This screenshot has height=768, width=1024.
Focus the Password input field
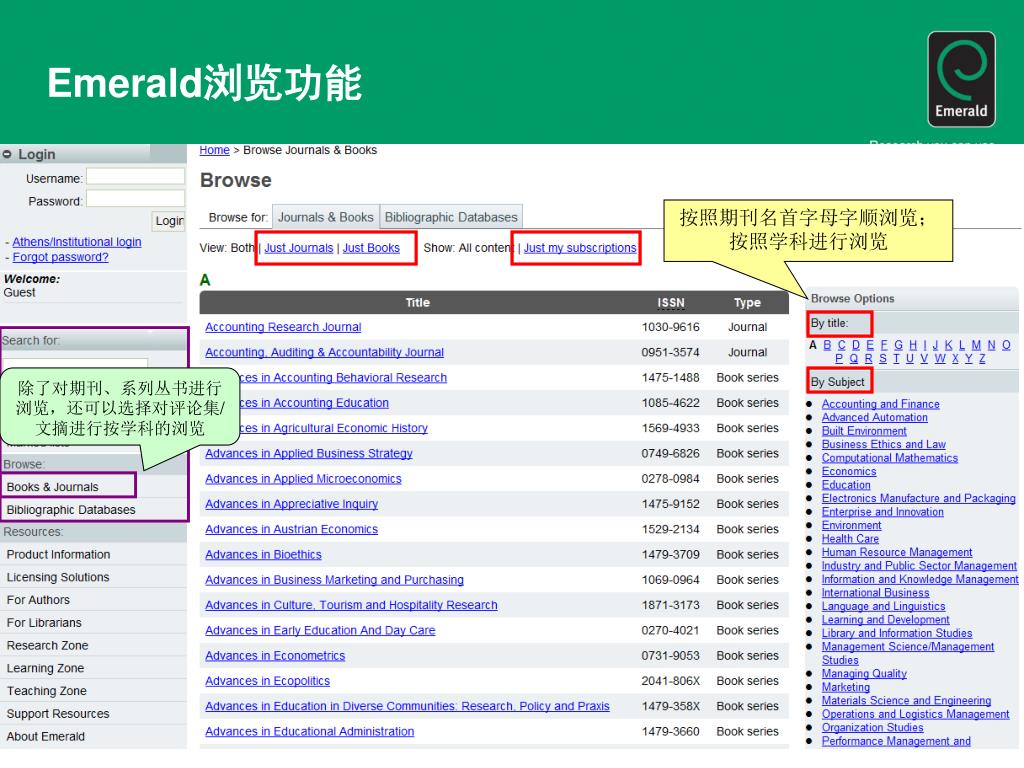pyautogui.click(x=136, y=199)
